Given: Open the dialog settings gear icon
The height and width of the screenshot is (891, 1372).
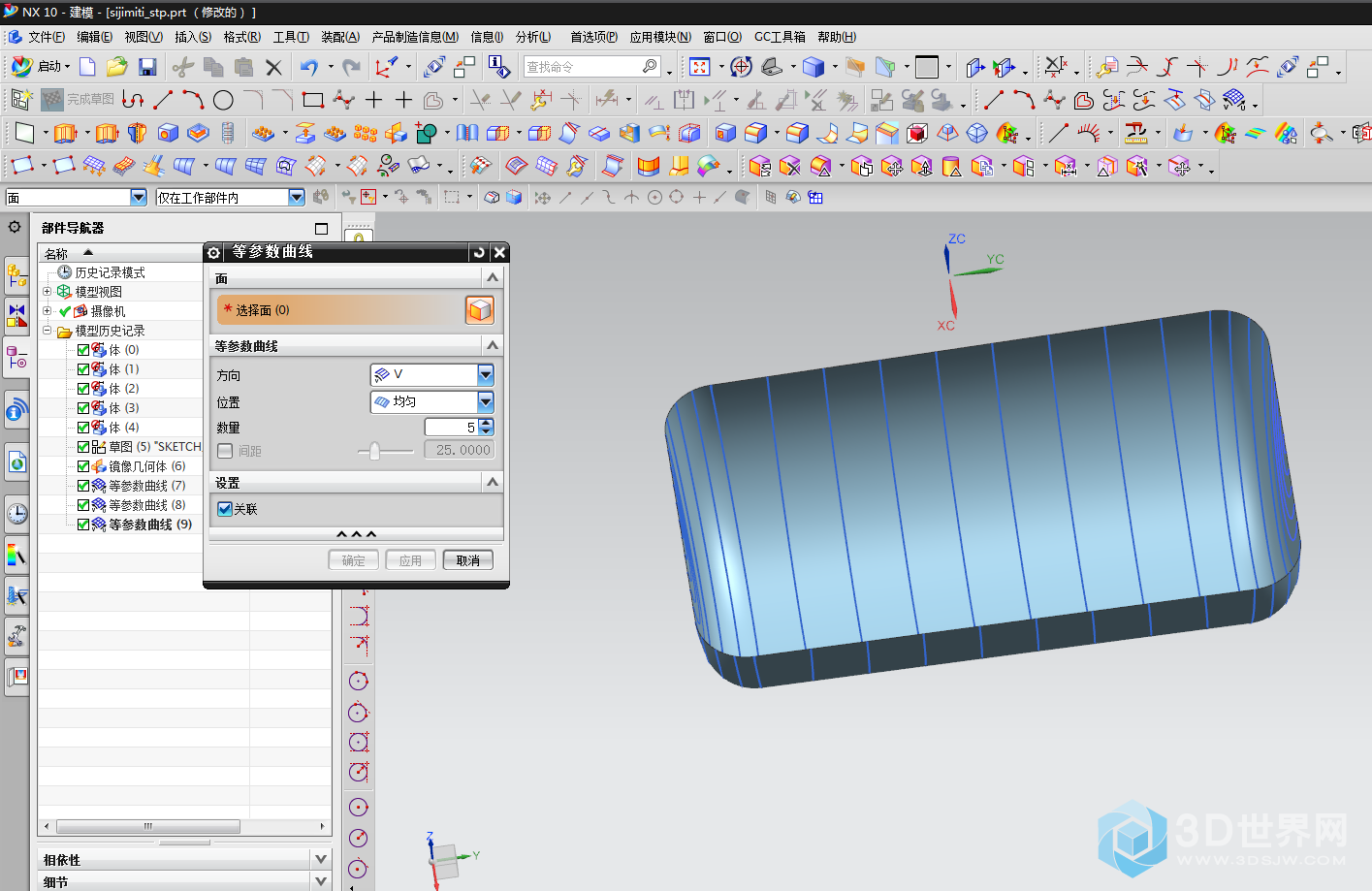Looking at the screenshot, I should point(214,252).
